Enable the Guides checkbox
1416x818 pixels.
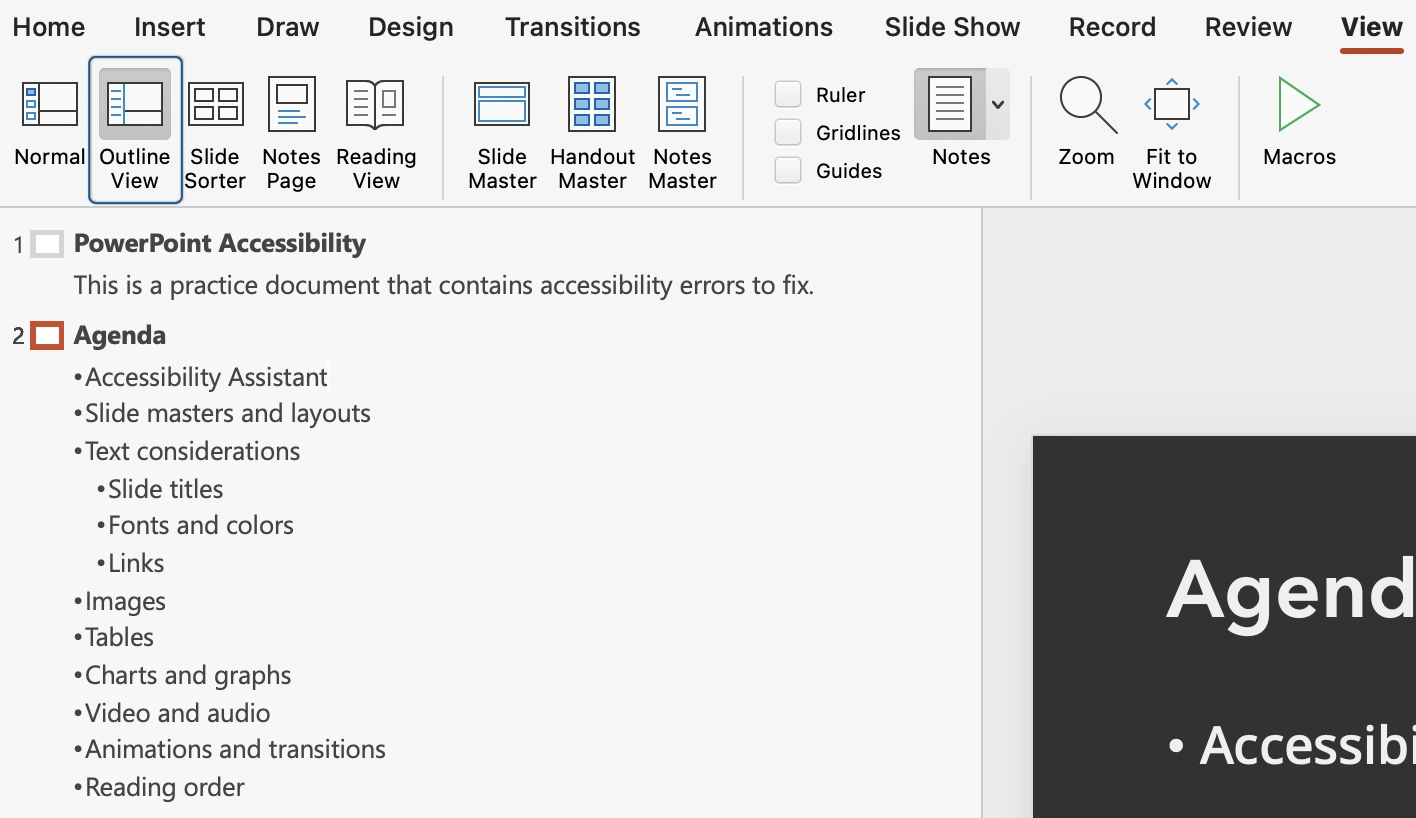[788, 170]
